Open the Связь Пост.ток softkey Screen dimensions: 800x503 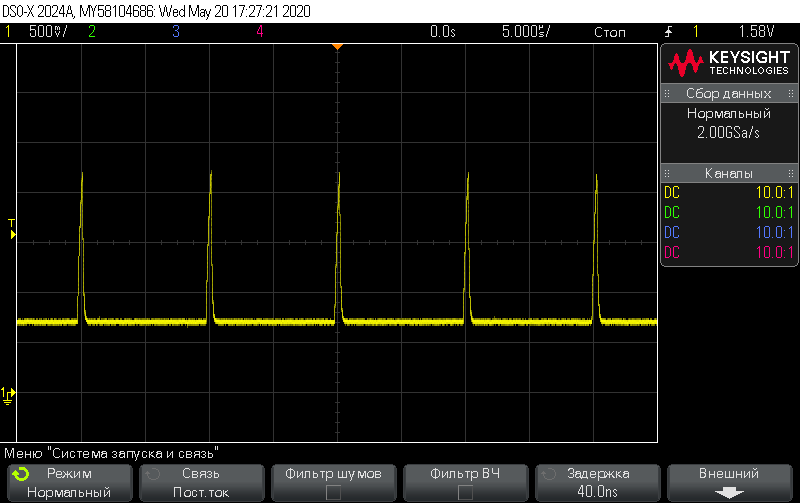(x=202, y=483)
